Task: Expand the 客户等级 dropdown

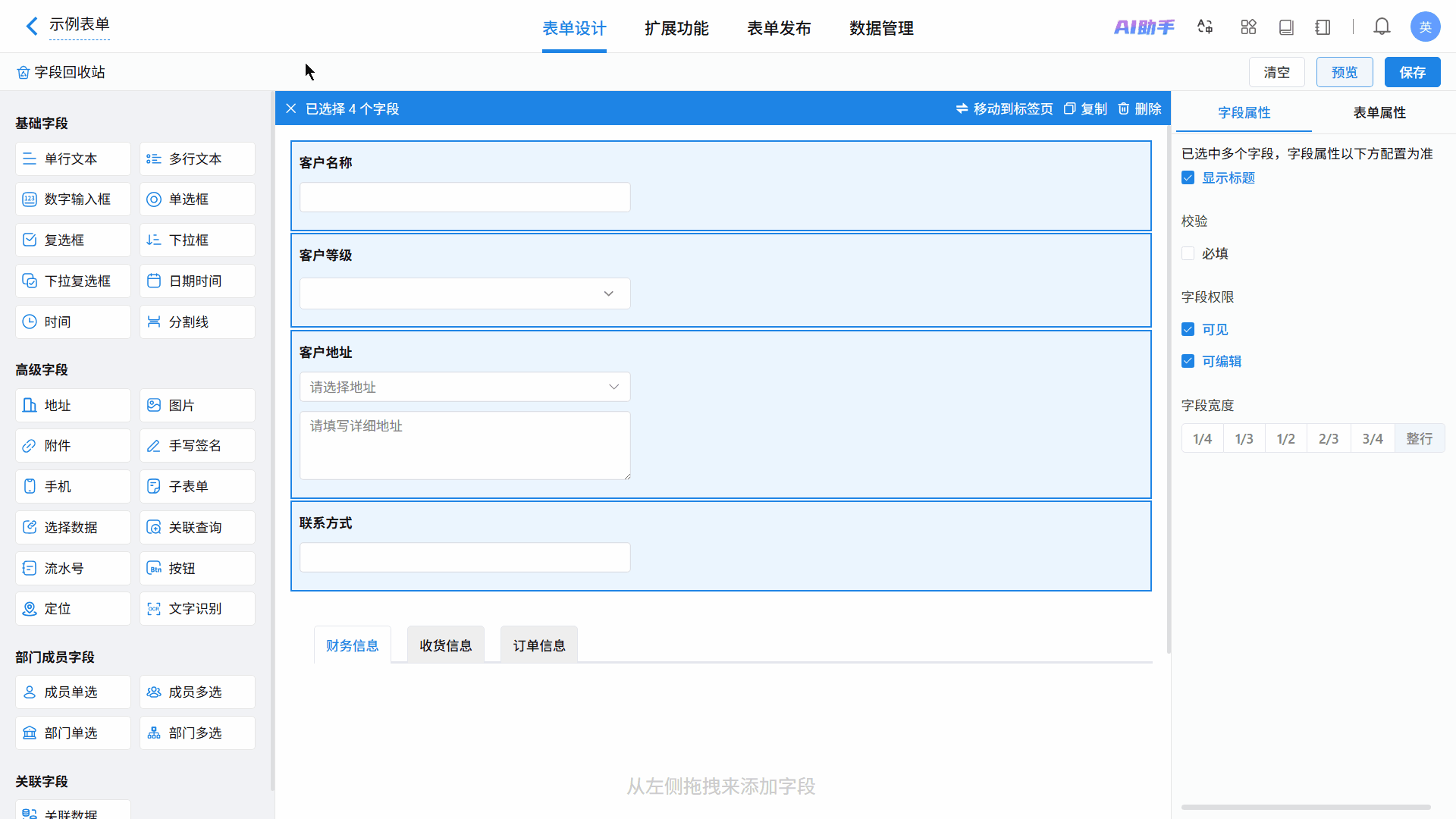Action: (465, 293)
